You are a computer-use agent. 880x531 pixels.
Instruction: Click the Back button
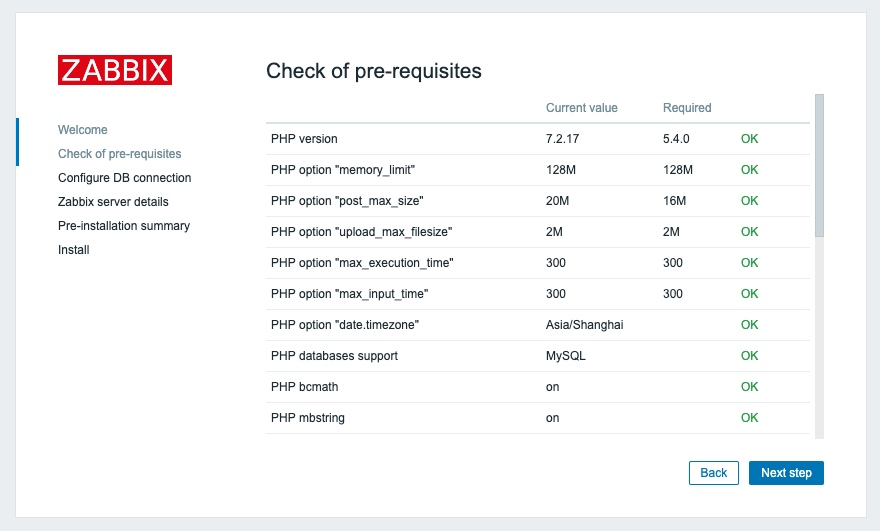[x=713, y=473]
